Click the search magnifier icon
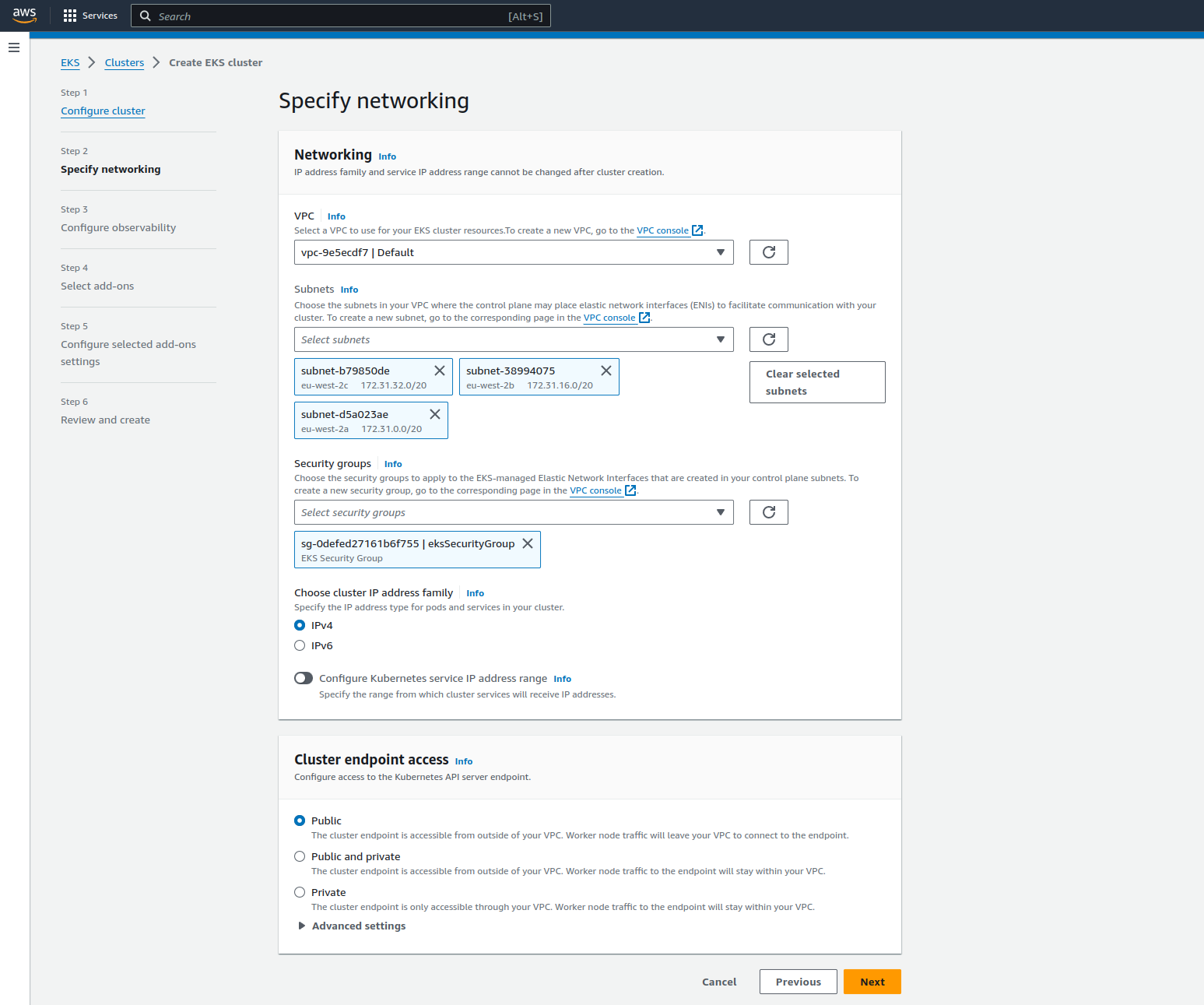Viewport: 1204px width, 1005px height. coord(145,16)
